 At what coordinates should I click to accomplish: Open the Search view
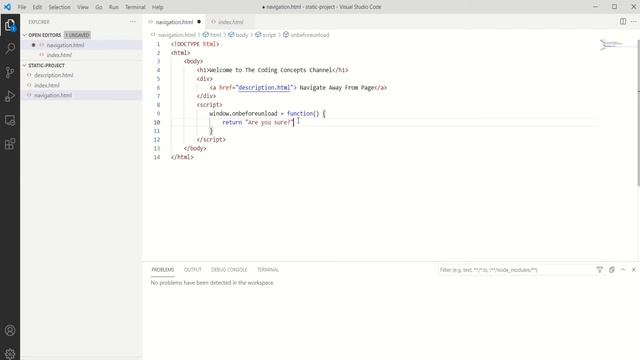coord(10,49)
